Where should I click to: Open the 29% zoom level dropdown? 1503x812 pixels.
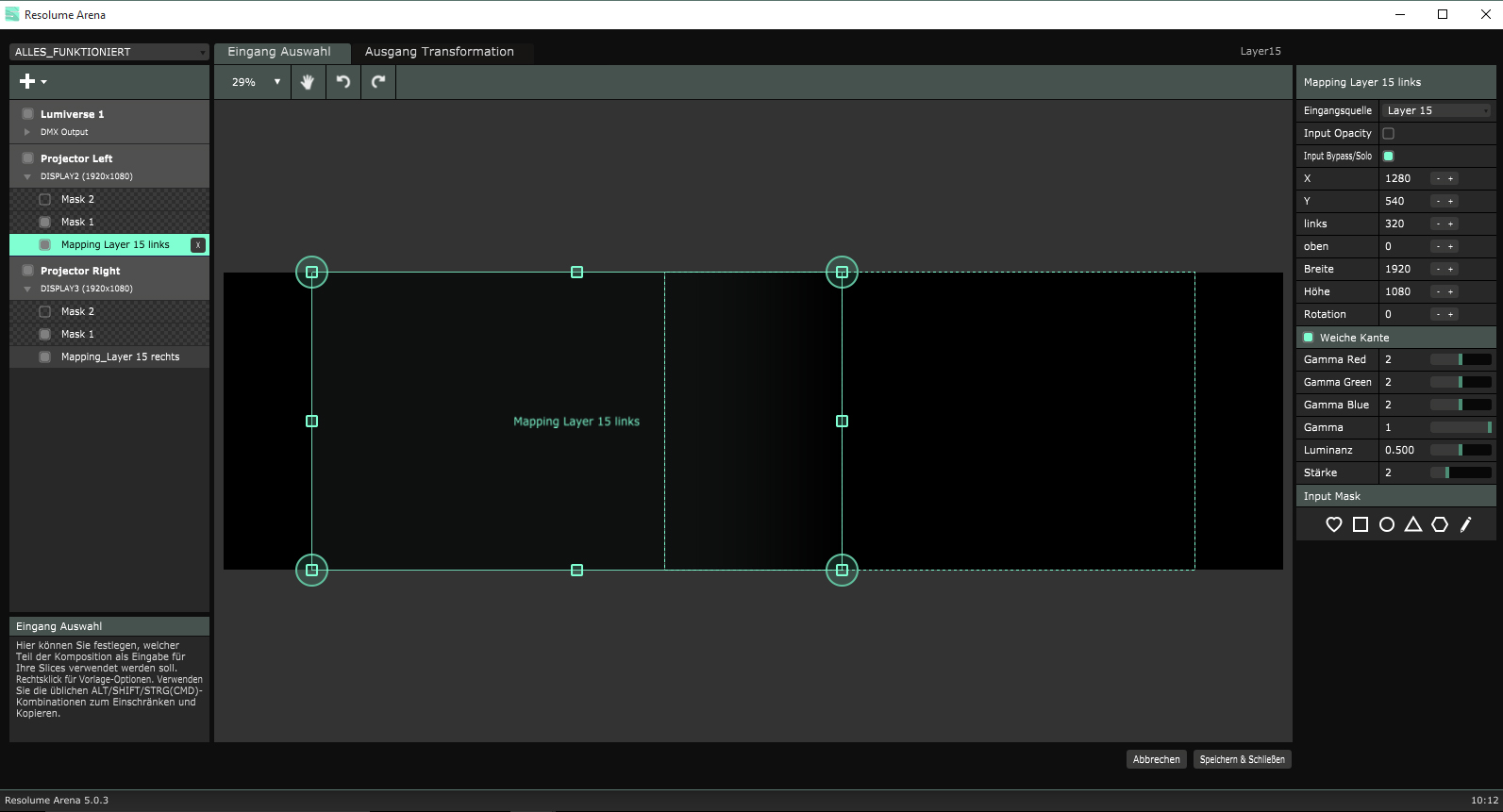point(256,82)
